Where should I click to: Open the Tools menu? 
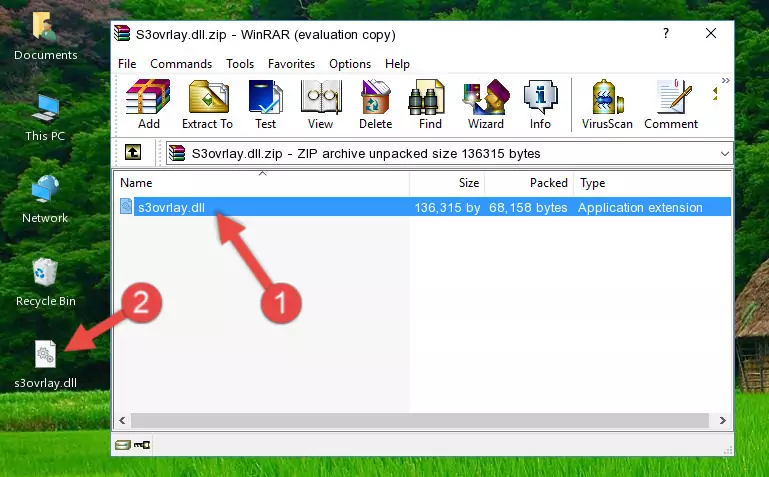pyautogui.click(x=240, y=64)
